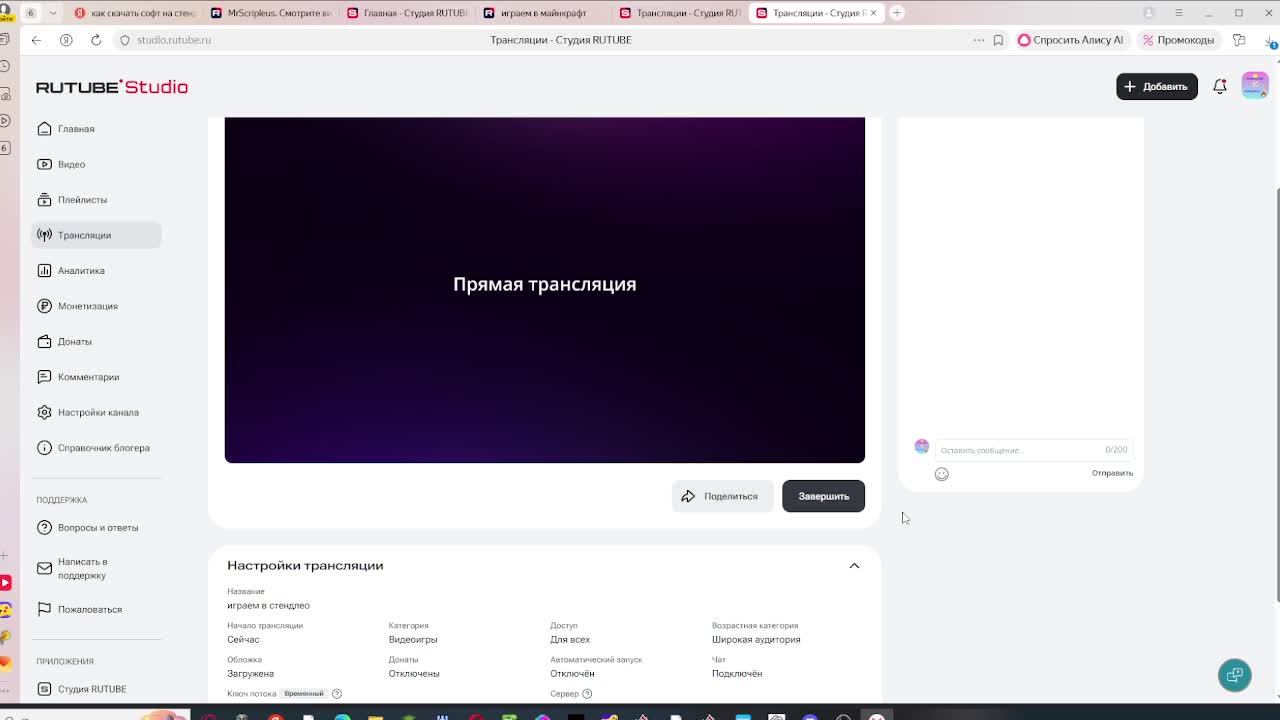Click the RUTUBE Studio logo

[112, 87]
